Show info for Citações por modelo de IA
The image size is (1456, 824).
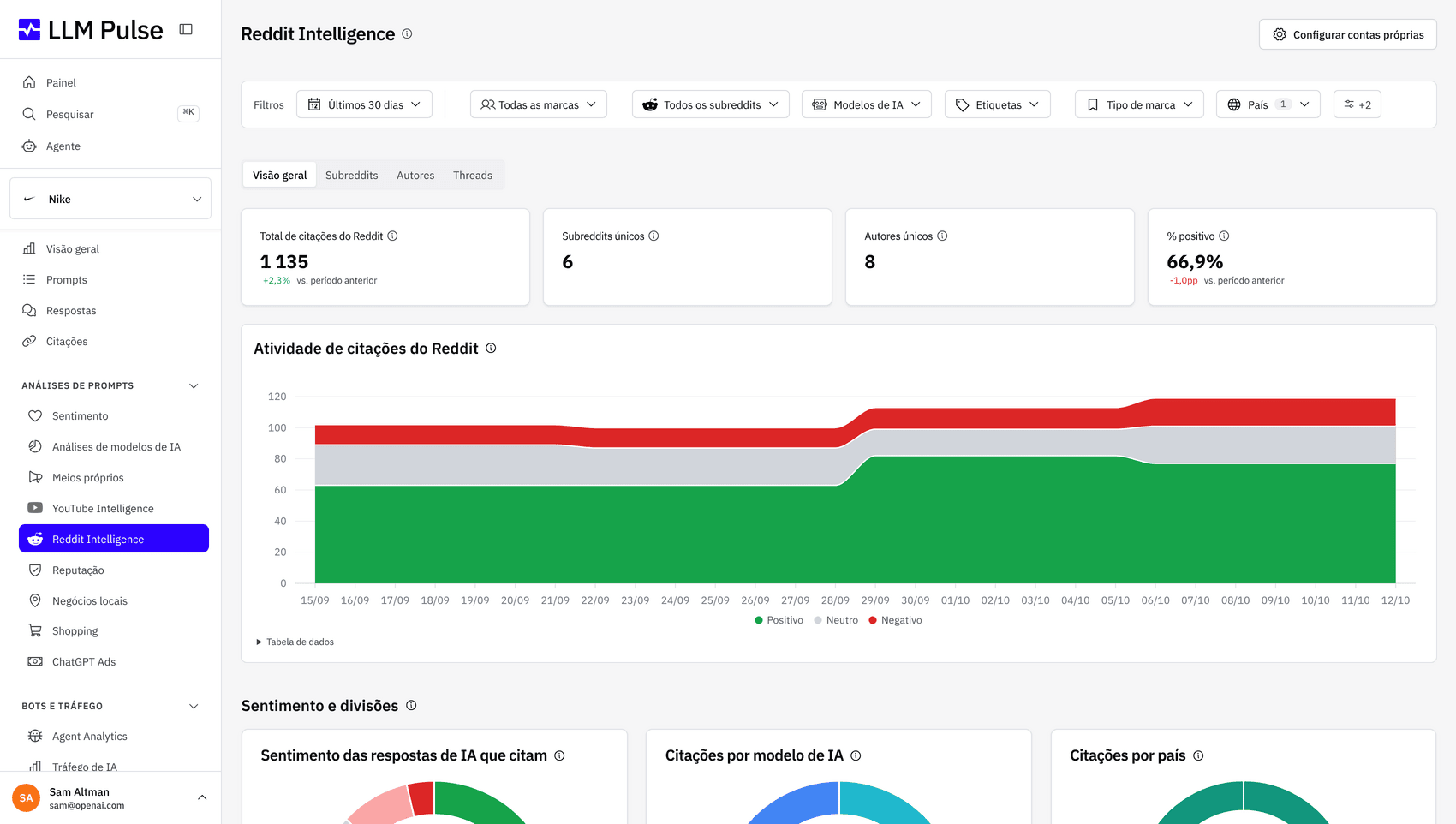coord(856,755)
